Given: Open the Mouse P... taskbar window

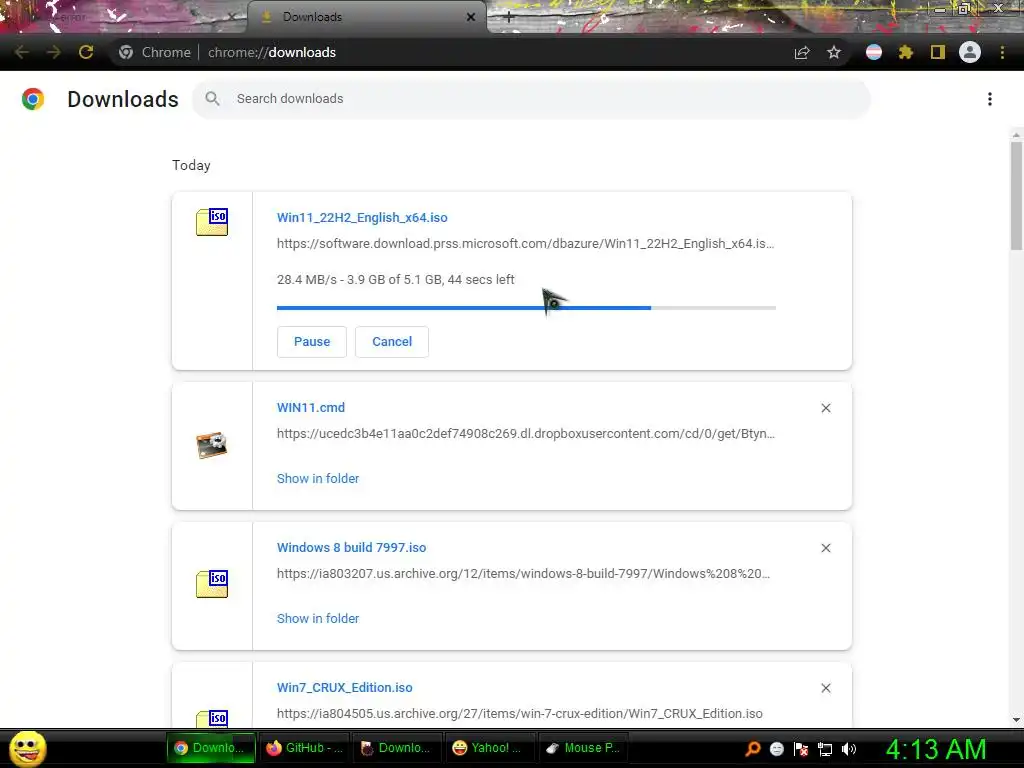Looking at the screenshot, I should pos(583,748).
